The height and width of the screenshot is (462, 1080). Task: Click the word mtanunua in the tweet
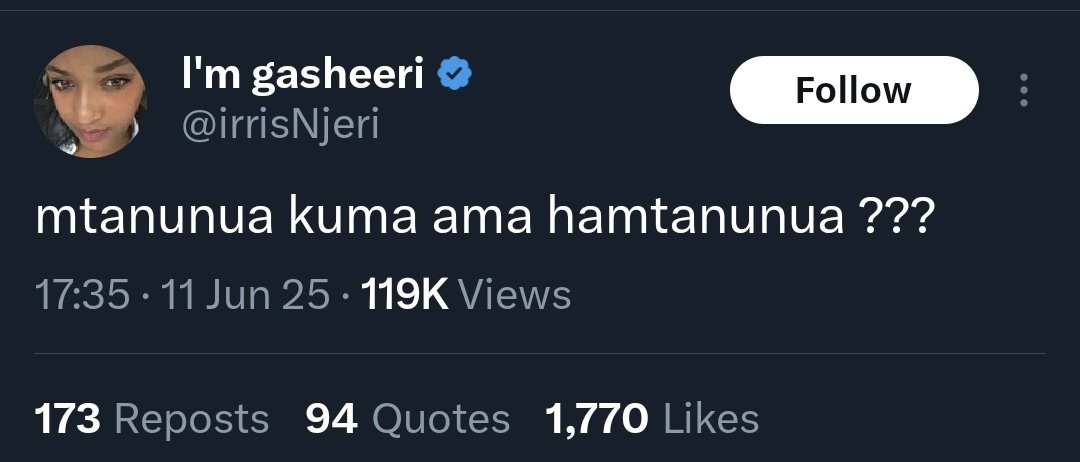pyautogui.click(x=154, y=219)
